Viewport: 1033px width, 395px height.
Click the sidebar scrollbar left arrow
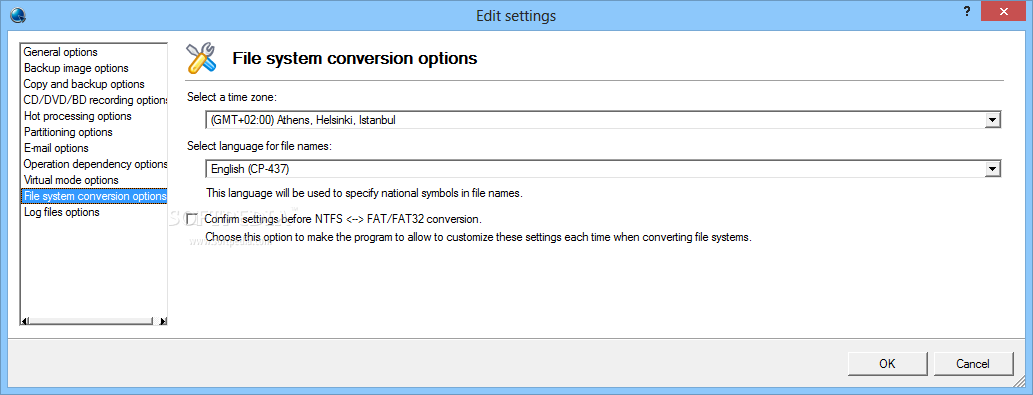25,321
